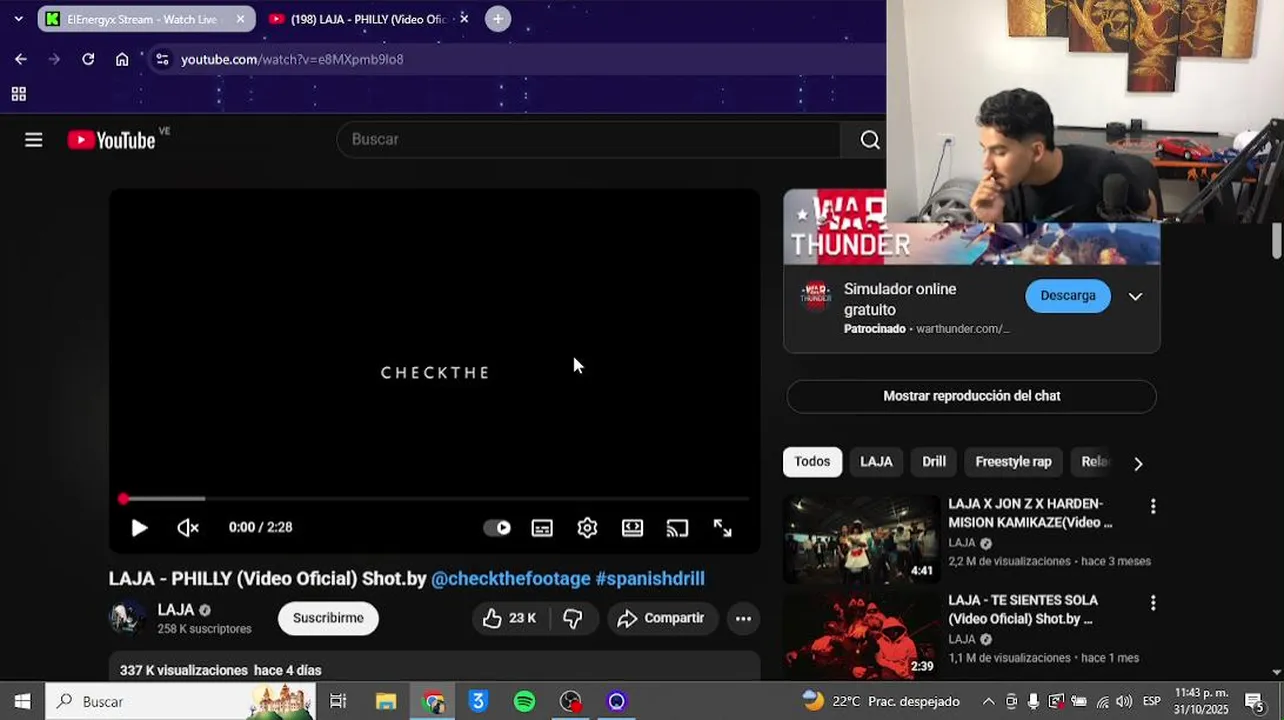Screen dimensions: 1284x720
Task: Go to browser home page
Action: 122,59
